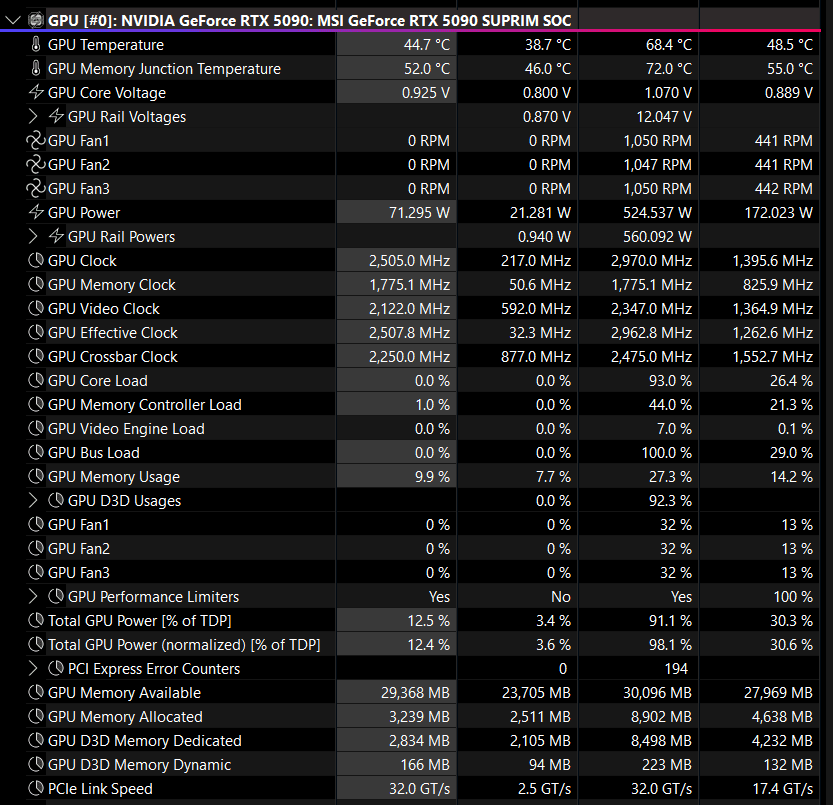Click the gauge icon beside GPU Video Engine Load
Screen dimensions: 833x805
(36, 428)
